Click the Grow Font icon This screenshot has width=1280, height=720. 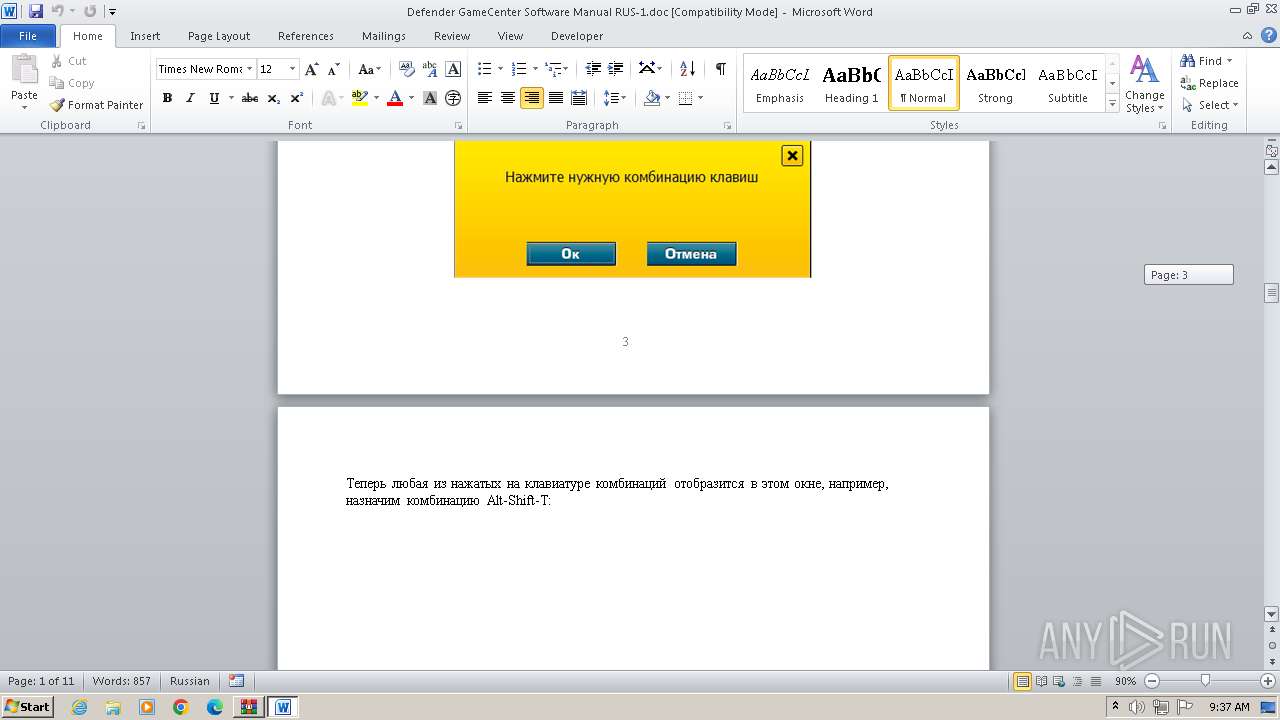[x=311, y=69]
